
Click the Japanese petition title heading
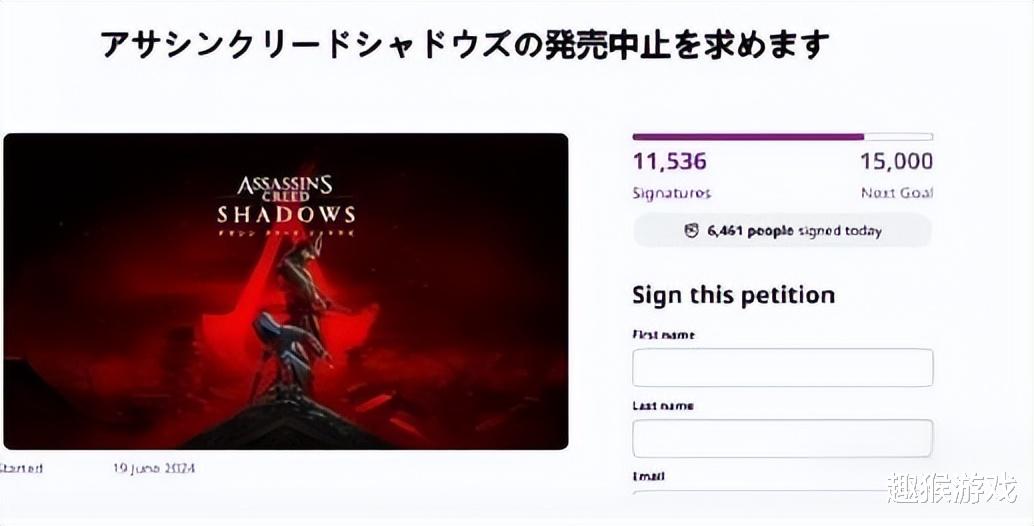465,45
